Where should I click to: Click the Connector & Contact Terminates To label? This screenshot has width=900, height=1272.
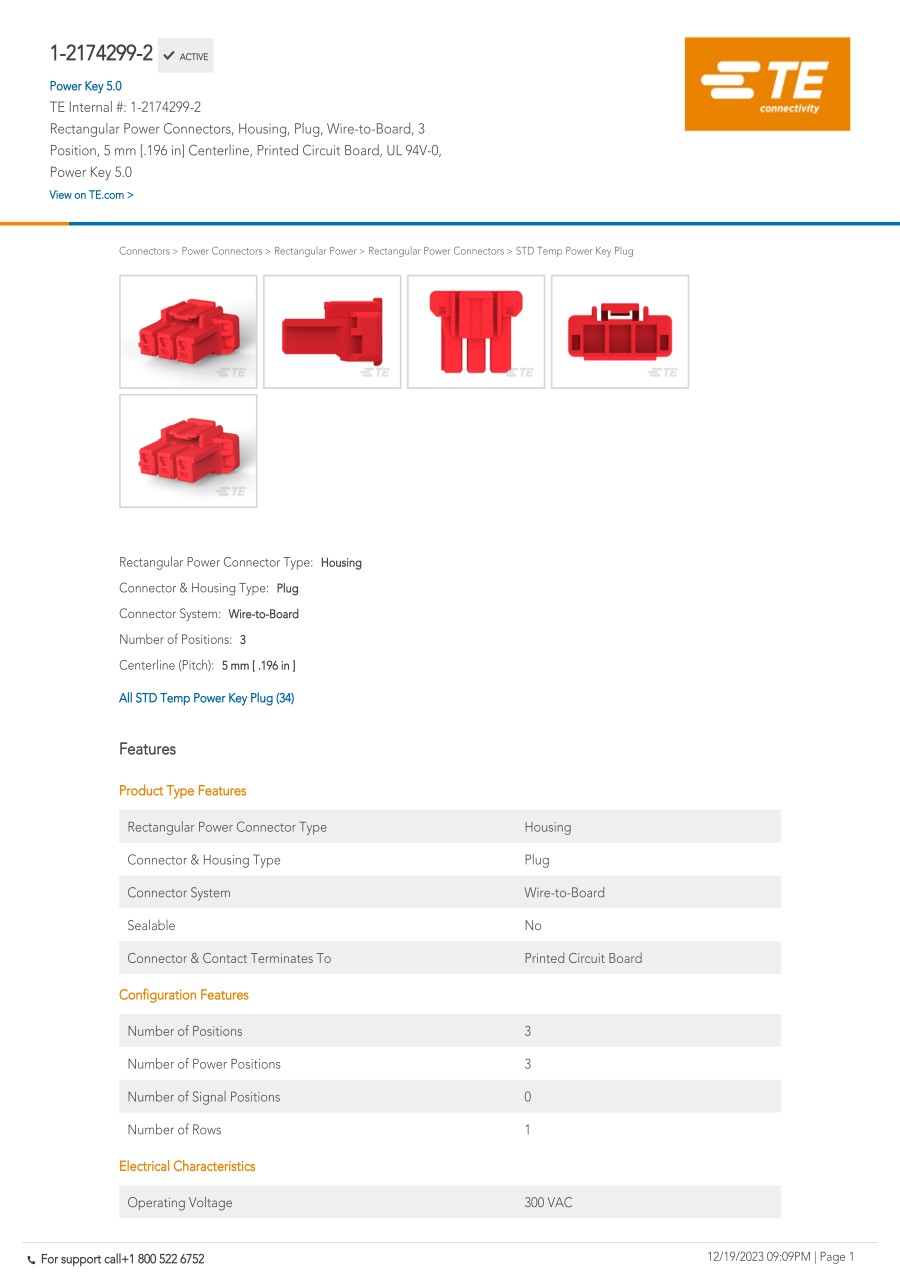[229, 958]
